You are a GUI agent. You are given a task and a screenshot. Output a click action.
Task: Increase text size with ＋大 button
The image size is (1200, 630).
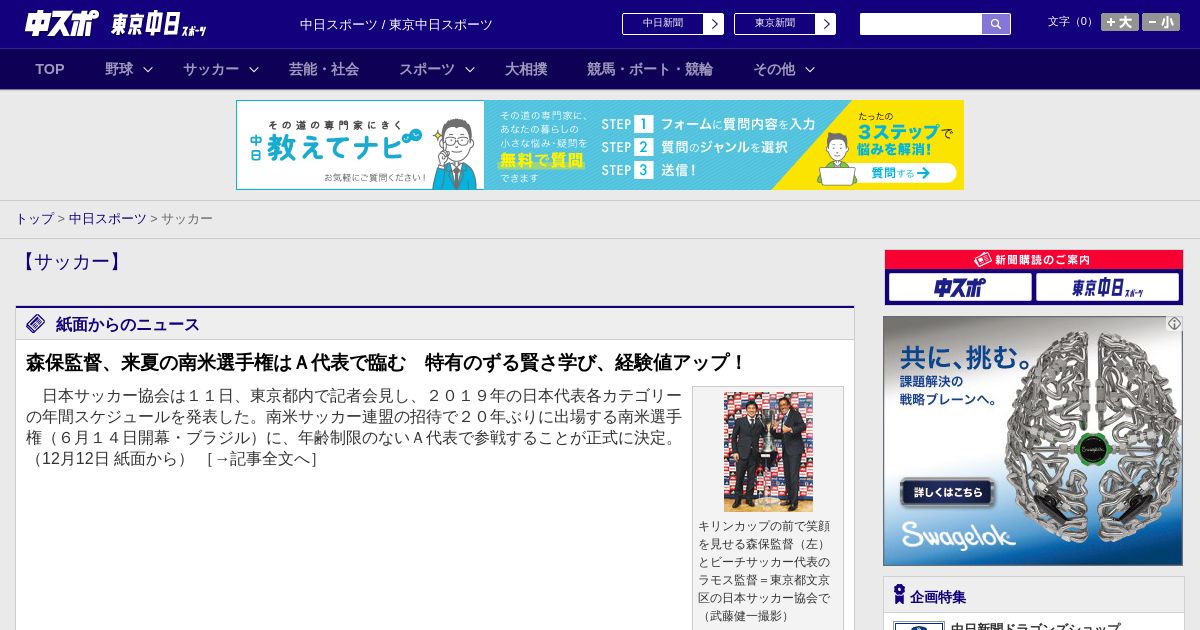click(x=1120, y=22)
